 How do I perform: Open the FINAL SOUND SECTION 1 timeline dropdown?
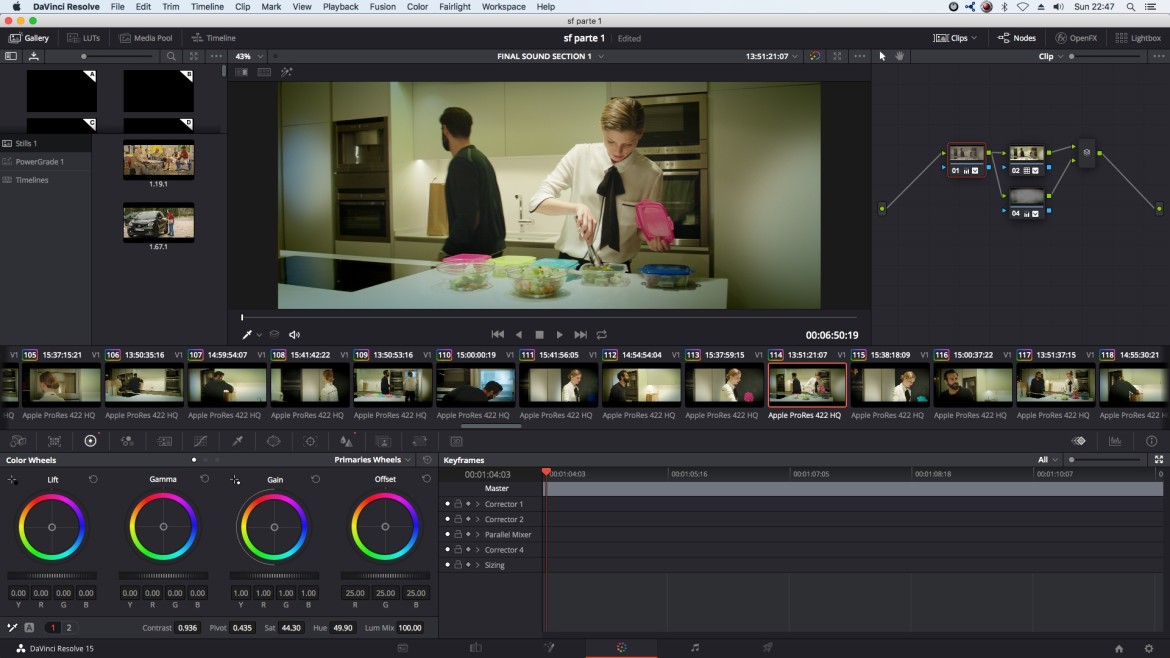point(551,56)
